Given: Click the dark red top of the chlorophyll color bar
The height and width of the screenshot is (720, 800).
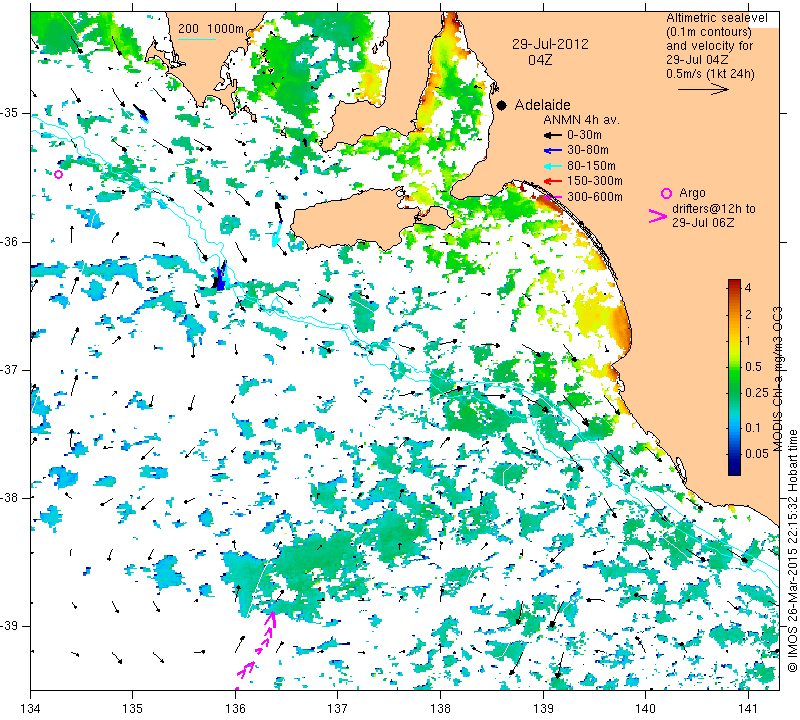Looking at the screenshot, I should tap(734, 283).
